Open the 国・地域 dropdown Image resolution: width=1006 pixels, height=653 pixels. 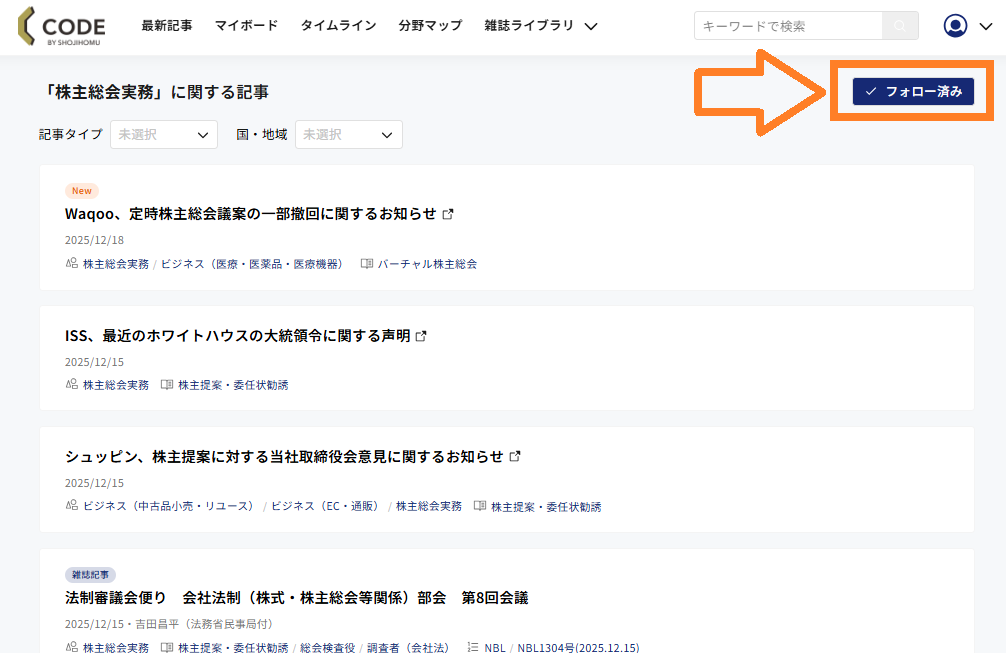[x=348, y=134]
